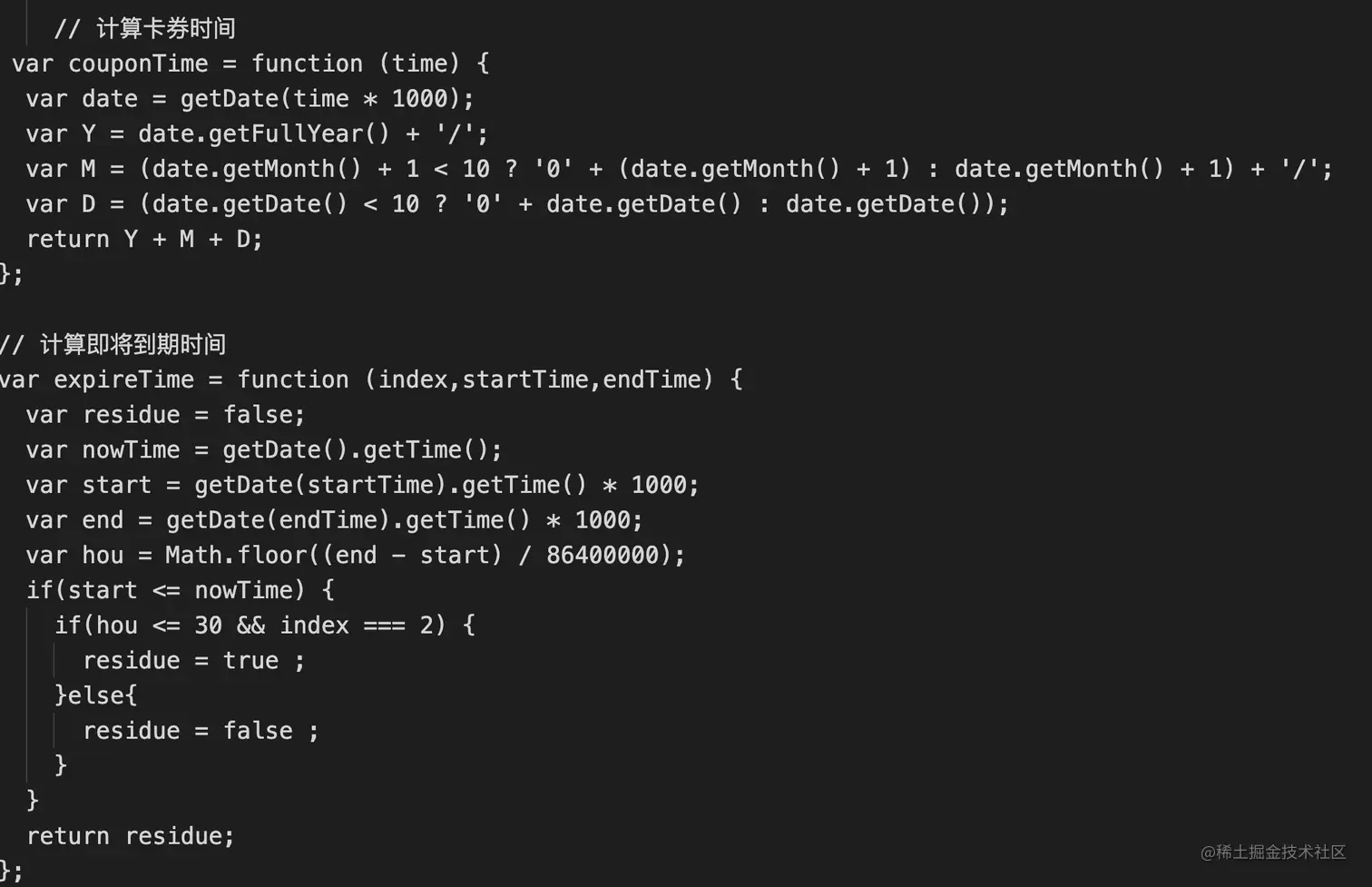
Task: Click the 稀土掘金技术社区 watermark
Action: click(x=1272, y=852)
